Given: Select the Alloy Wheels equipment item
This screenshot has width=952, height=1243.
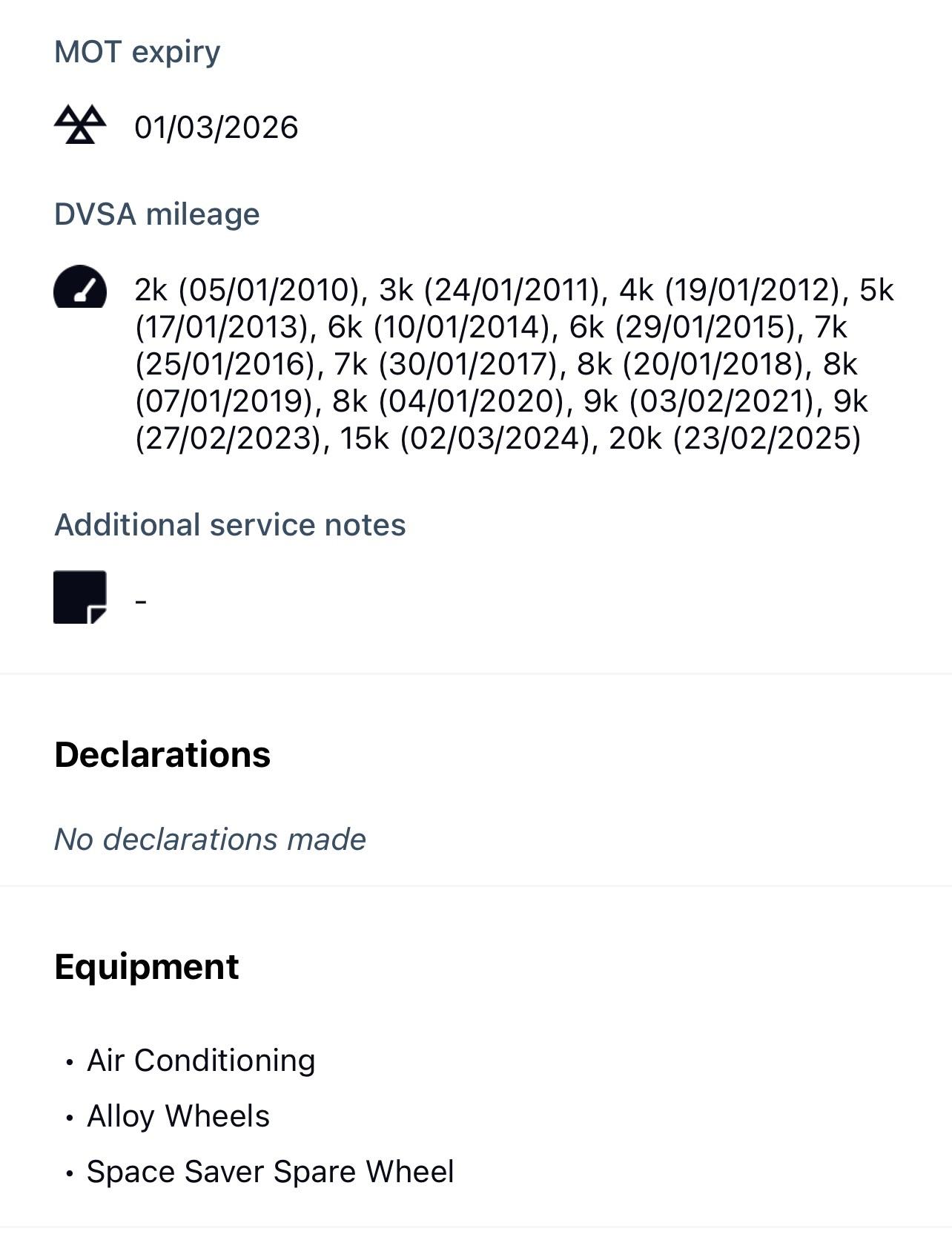Looking at the screenshot, I should coord(178,1116).
